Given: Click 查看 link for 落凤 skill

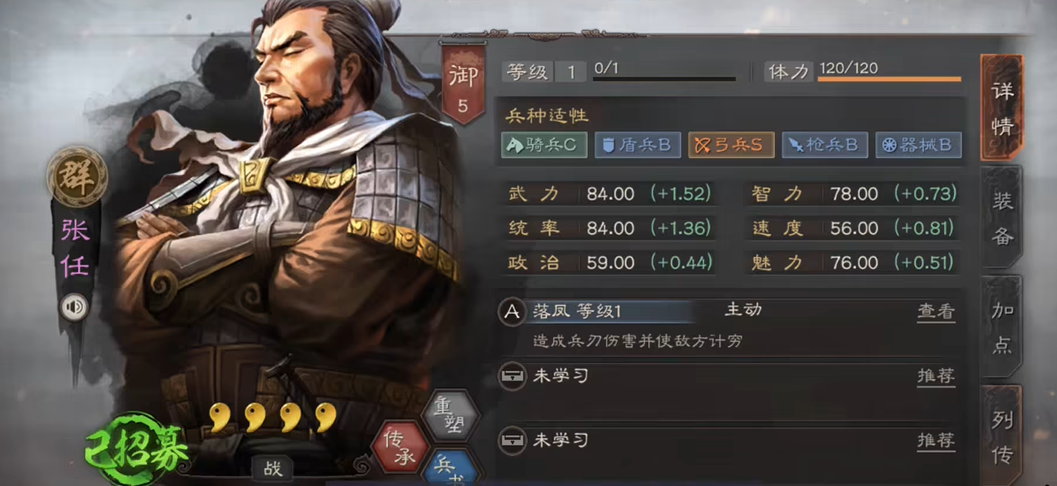Looking at the screenshot, I should pos(936,311).
